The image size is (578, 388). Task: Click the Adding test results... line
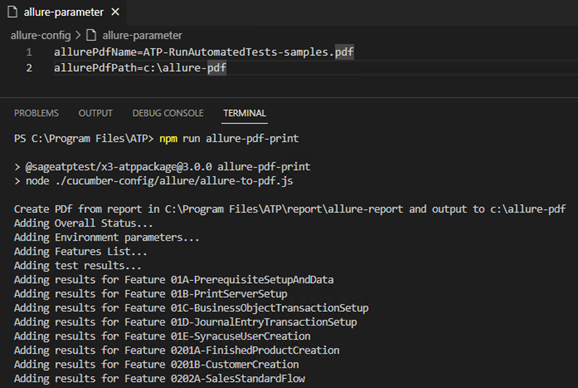pyautogui.click(x=77, y=266)
